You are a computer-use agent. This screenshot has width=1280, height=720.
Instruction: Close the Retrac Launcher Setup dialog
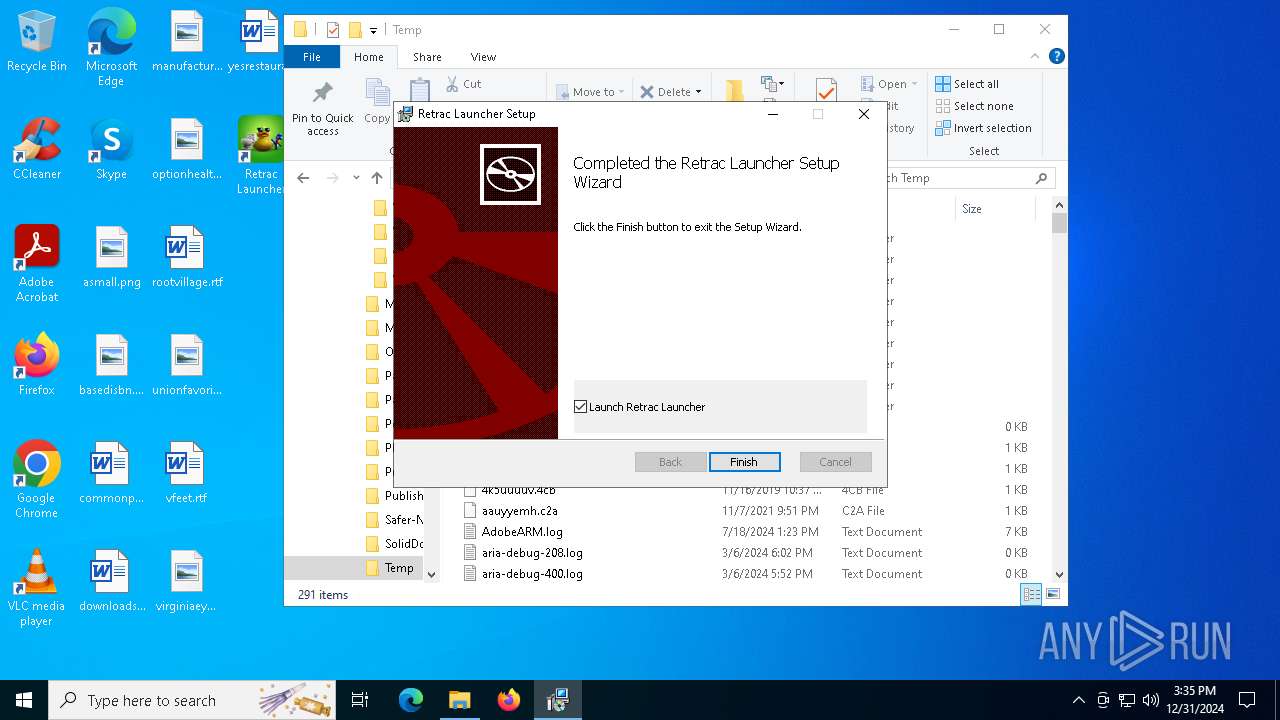tap(864, 114)
